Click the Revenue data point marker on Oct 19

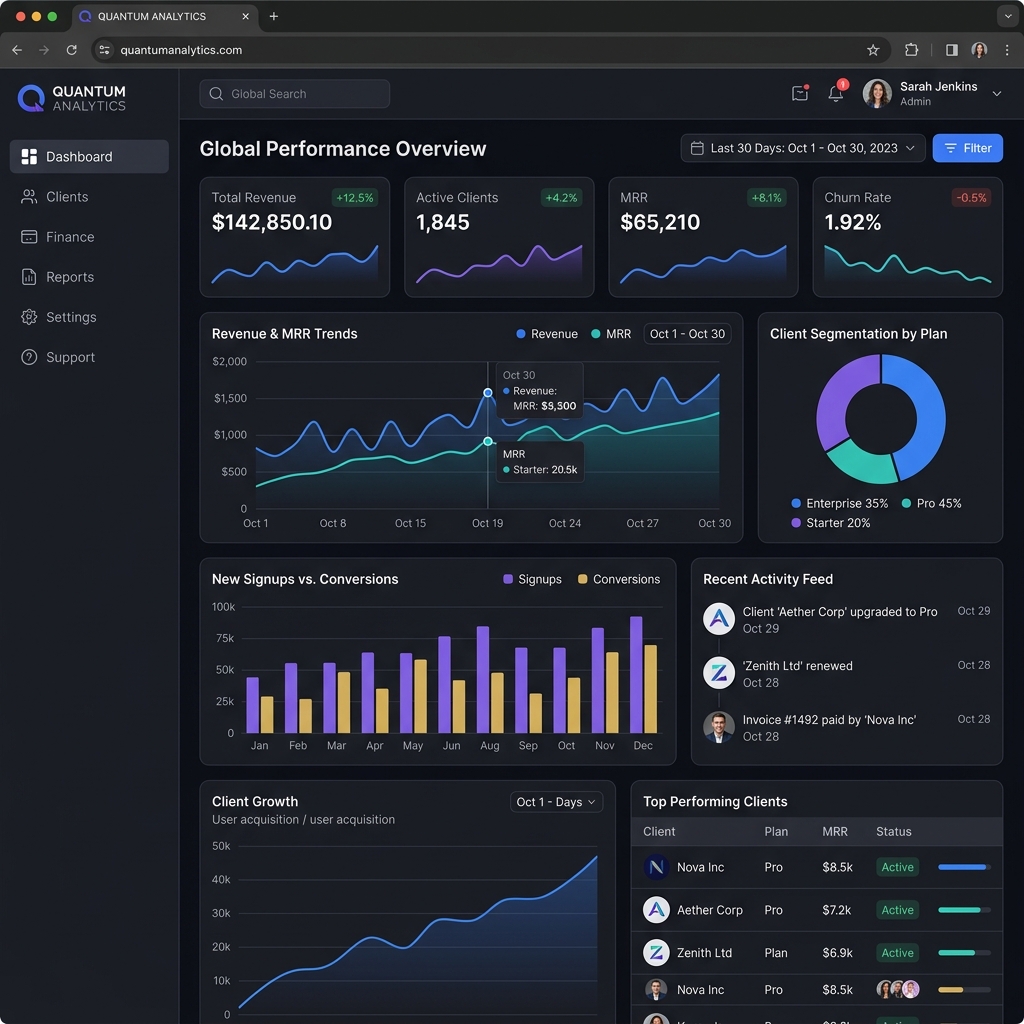(x=488, y=392)
